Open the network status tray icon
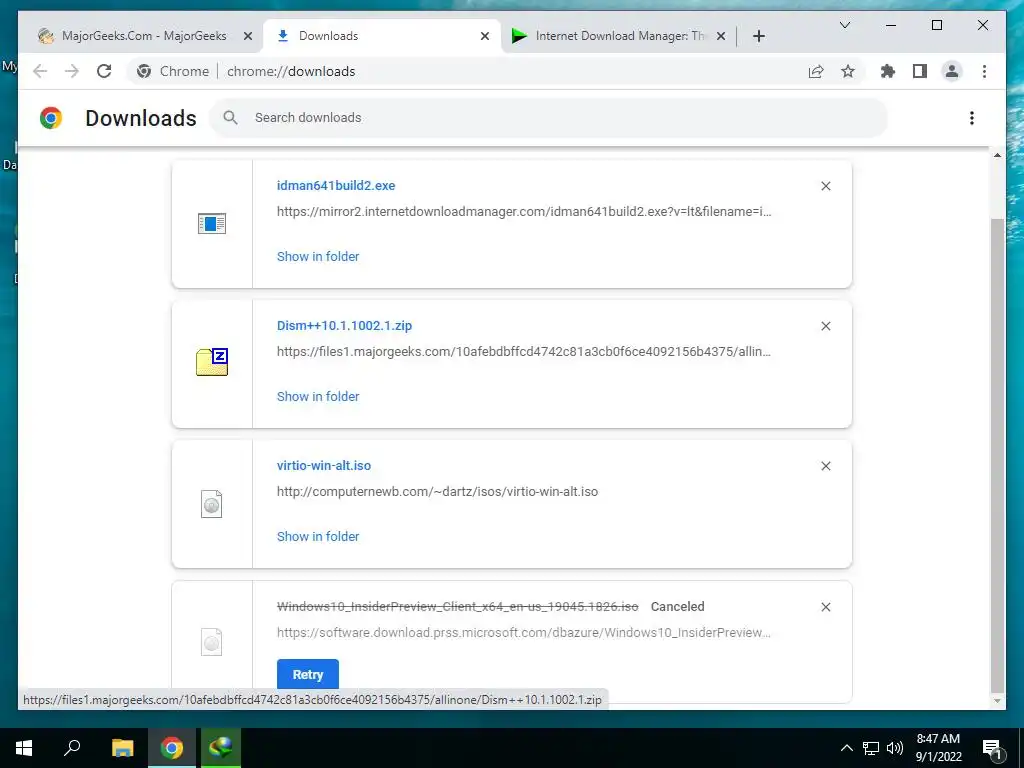This screenshot has width=1024, height=768. click(x=871, y=748)
